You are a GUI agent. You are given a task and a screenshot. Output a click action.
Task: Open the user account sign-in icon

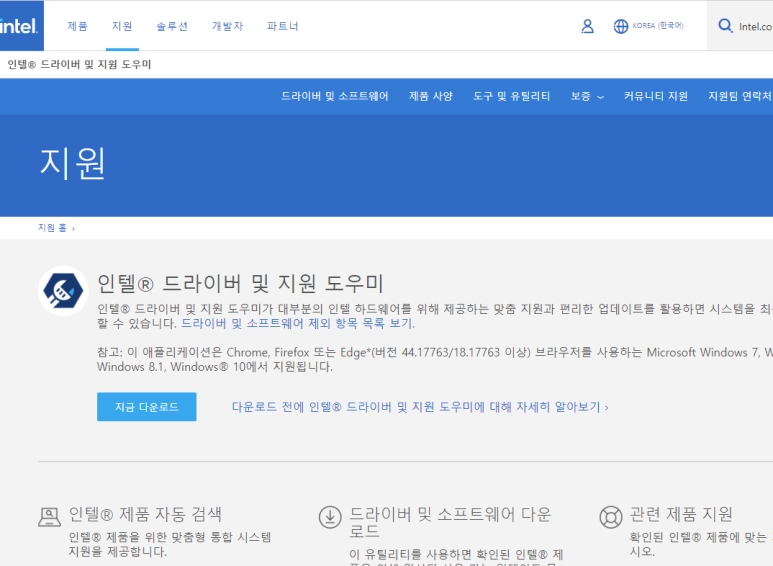pos(587,26)
